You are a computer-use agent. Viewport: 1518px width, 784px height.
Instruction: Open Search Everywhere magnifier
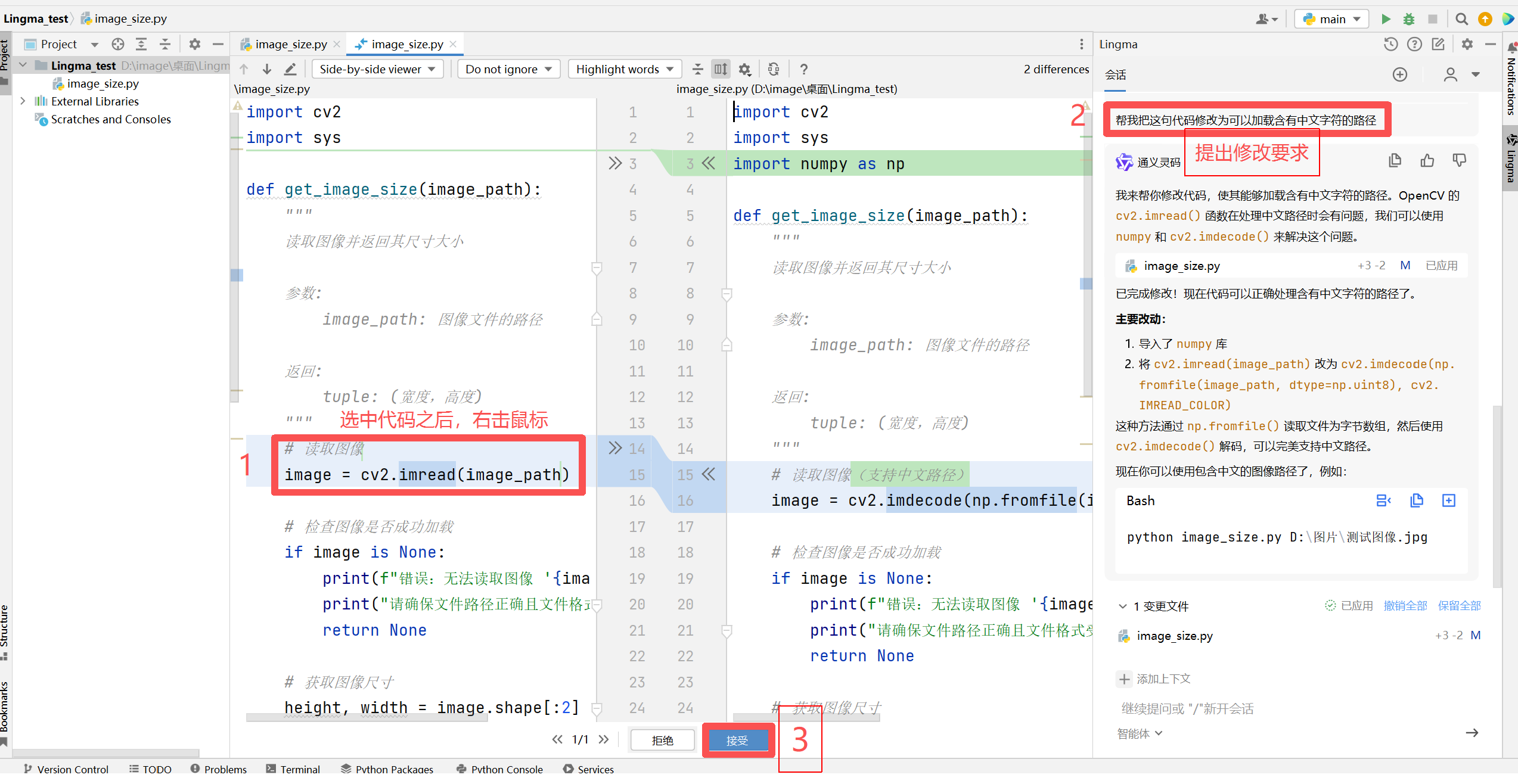1461,19
